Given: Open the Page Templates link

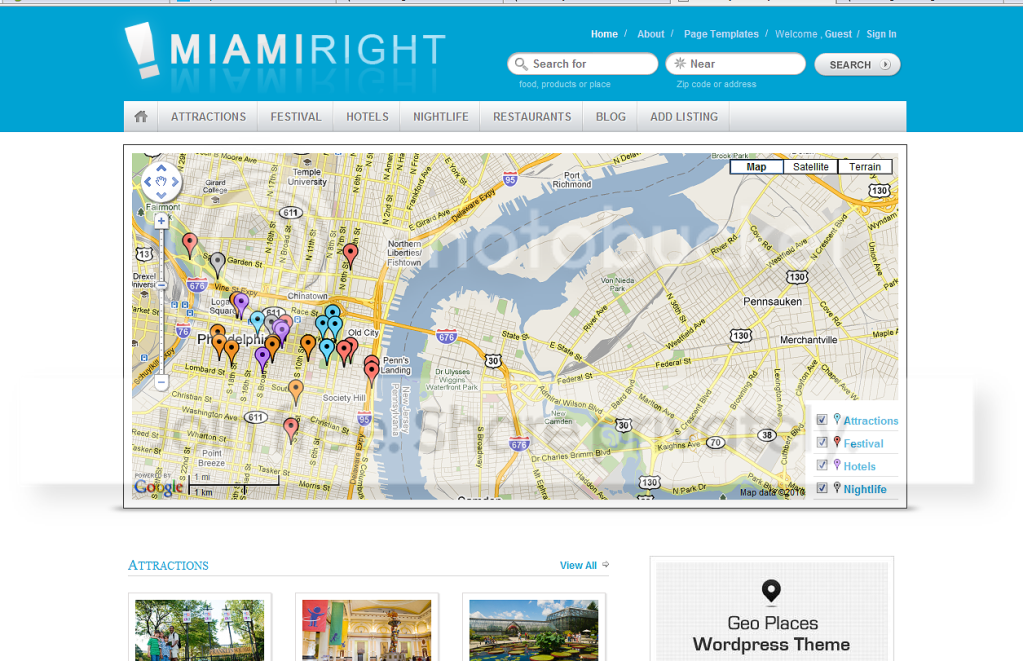Looking at the screenshot, I should 721,34.
